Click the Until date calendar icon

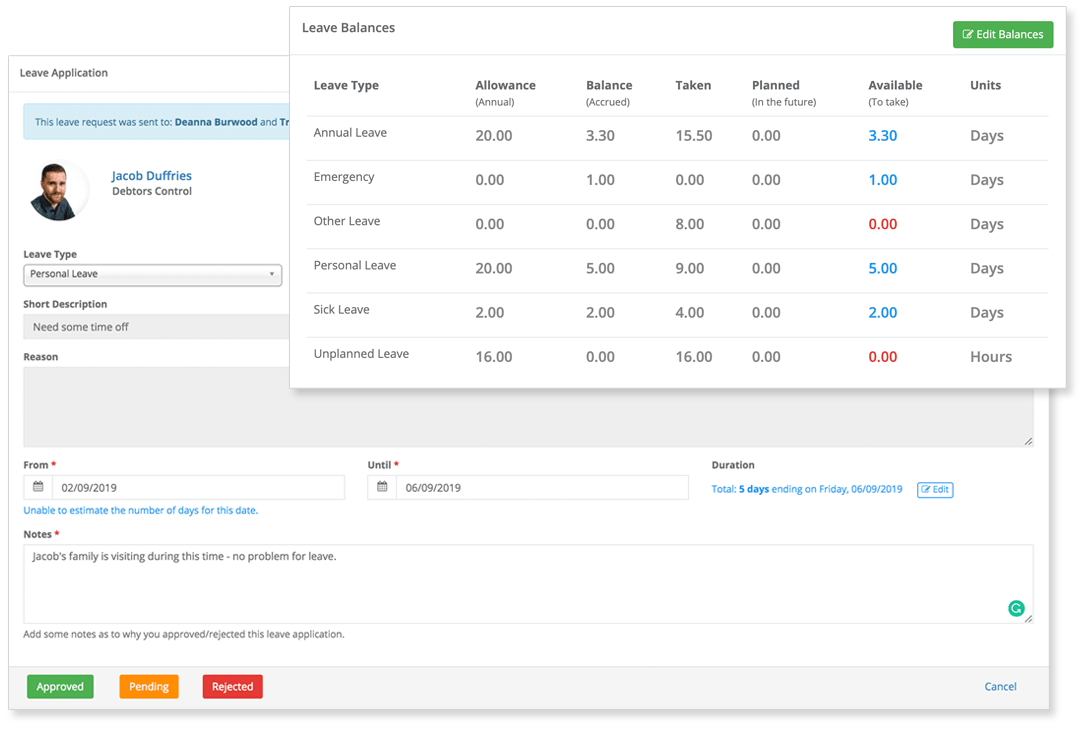(382, 488)
